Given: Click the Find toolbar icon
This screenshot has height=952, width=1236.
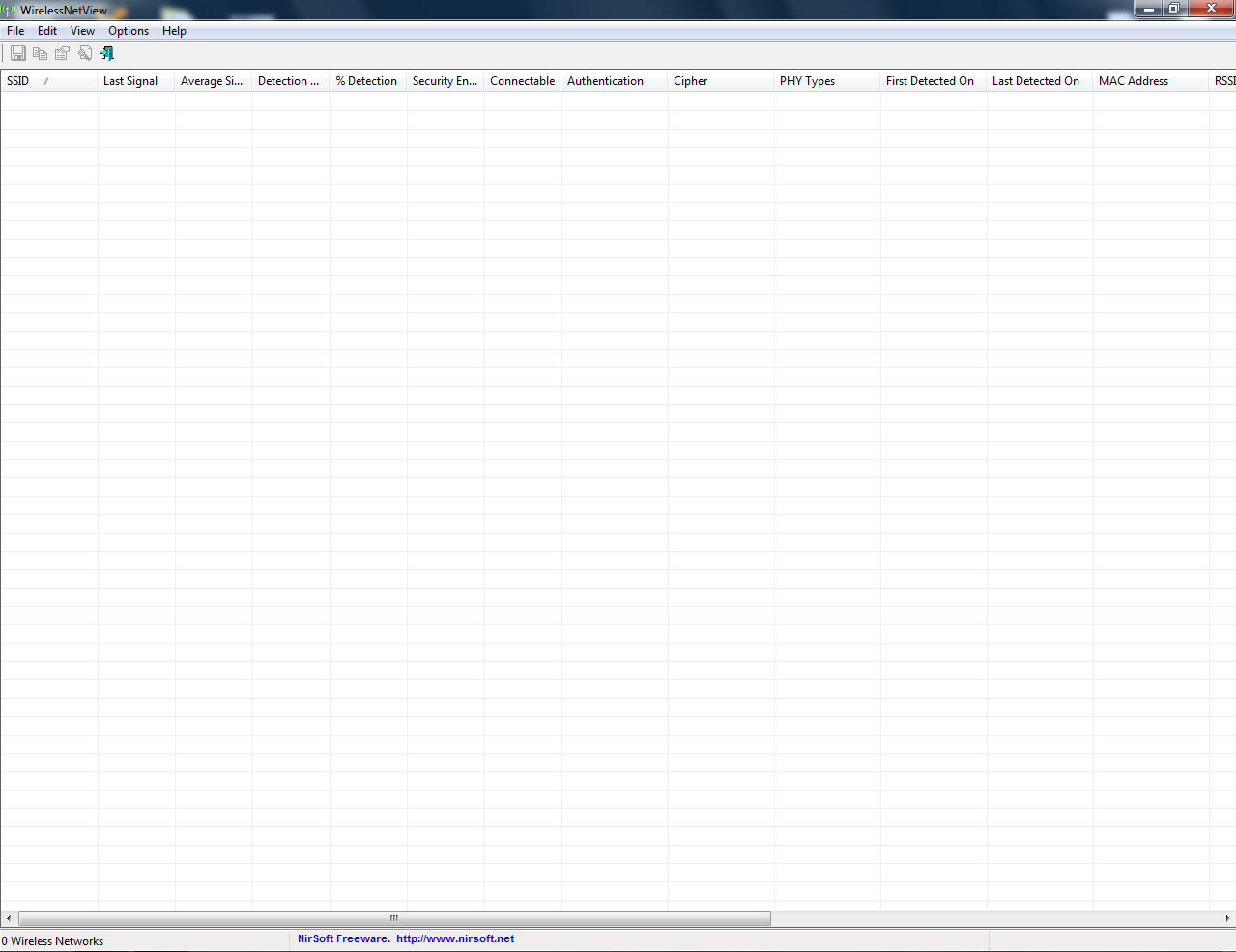Looking at the screenshot, I should point(85,53).
